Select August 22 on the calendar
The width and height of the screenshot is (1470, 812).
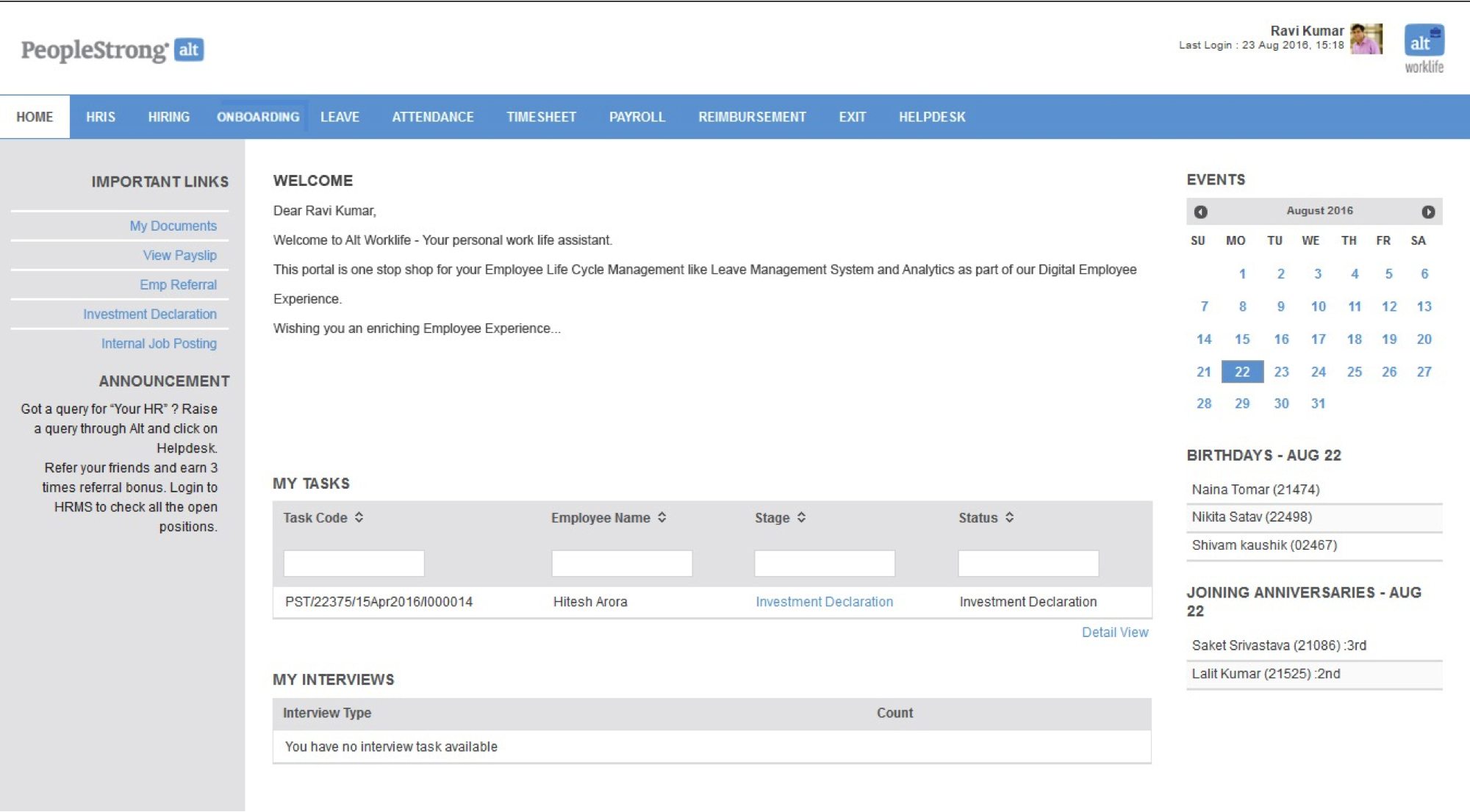1241,372
